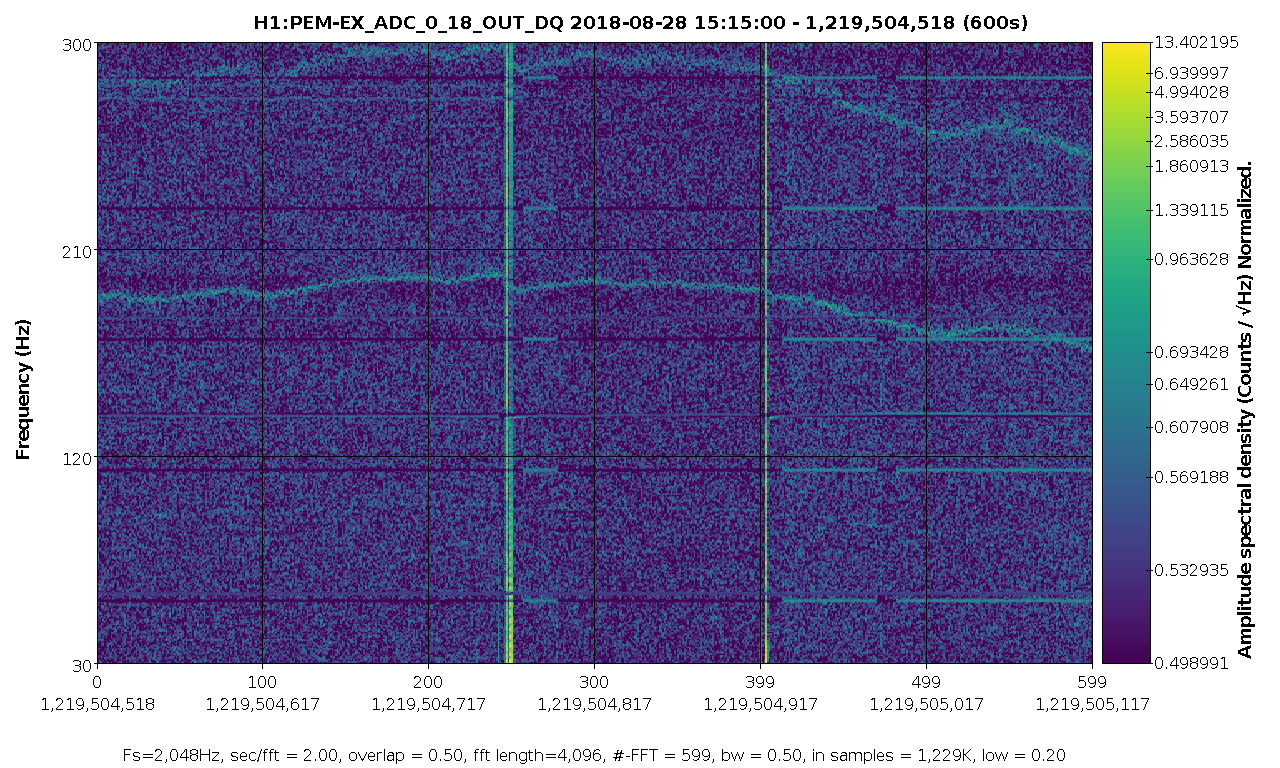
Task: Click the time tick label 1,219,504,717
Action: (428, 704)
